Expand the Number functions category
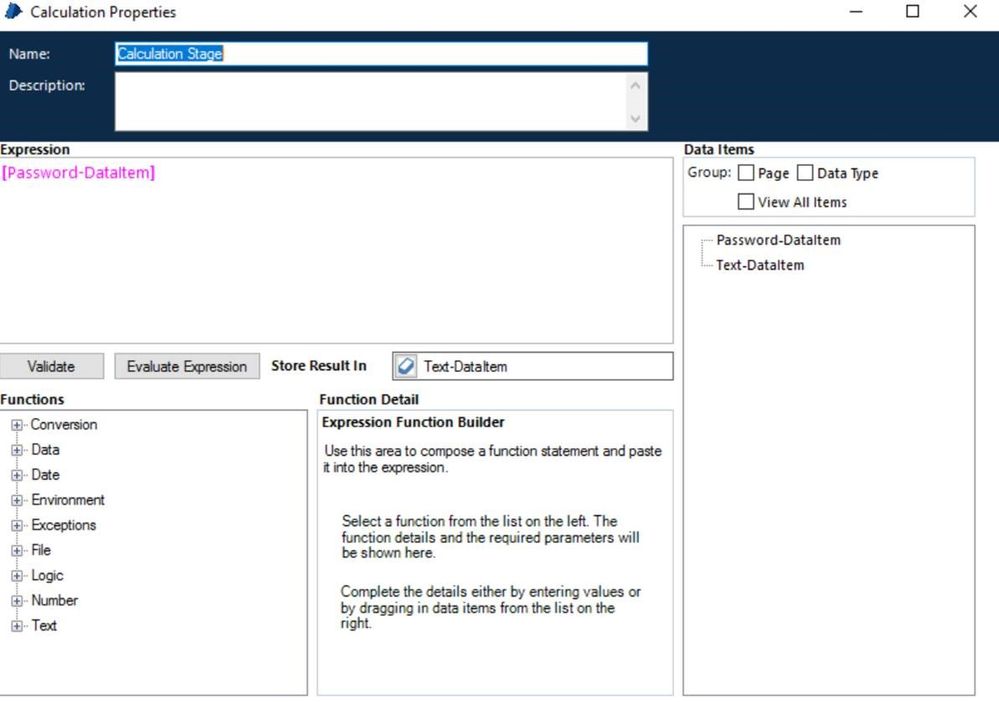The width and height of the screenshot is (999, 702). 17,601
